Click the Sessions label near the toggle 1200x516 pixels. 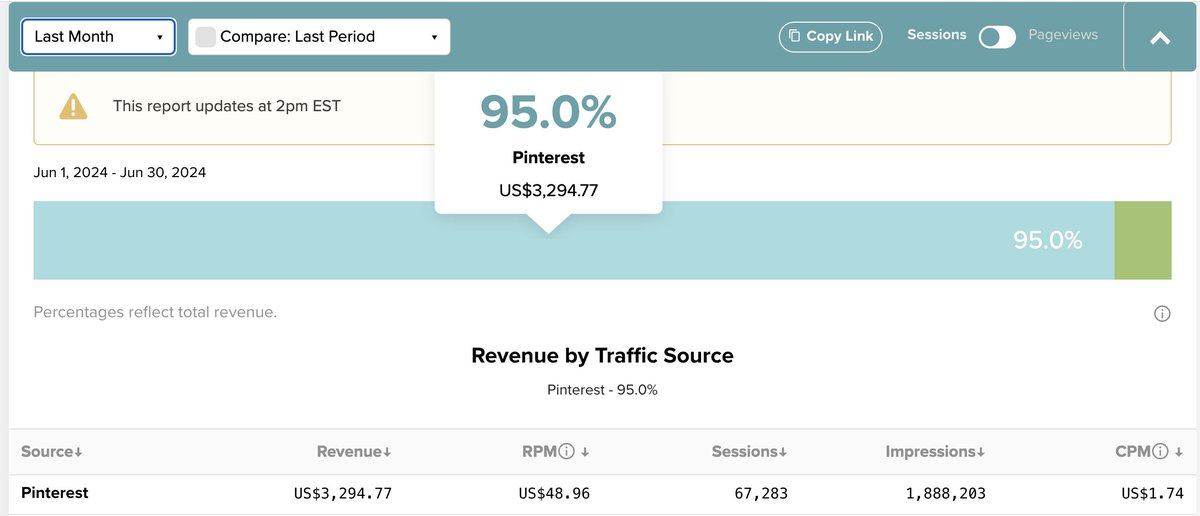click(937, 35)
